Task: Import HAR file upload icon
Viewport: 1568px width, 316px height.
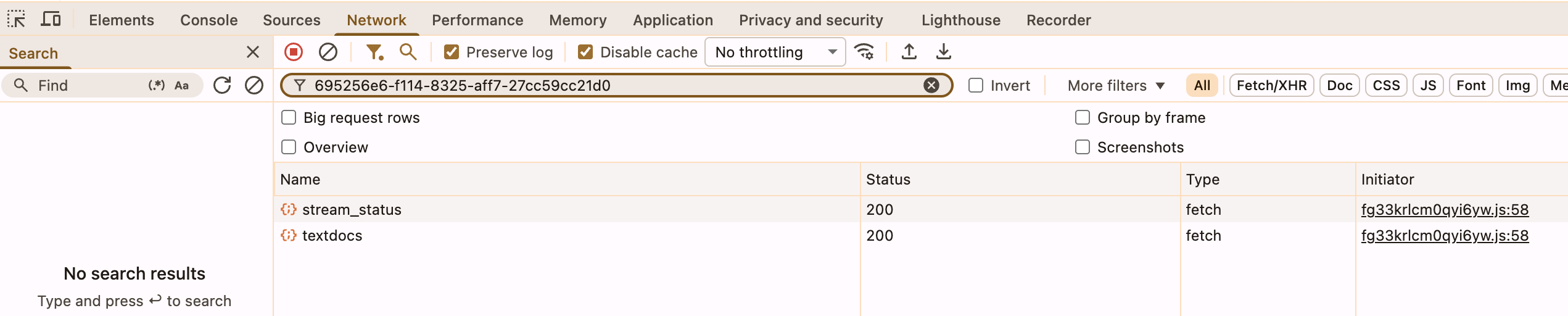Action: (909, 52)
